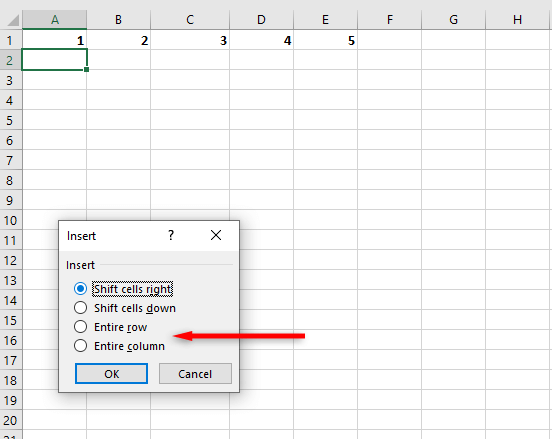552x439 pixels.
Task: Select column G header
Action: [453, 20]
